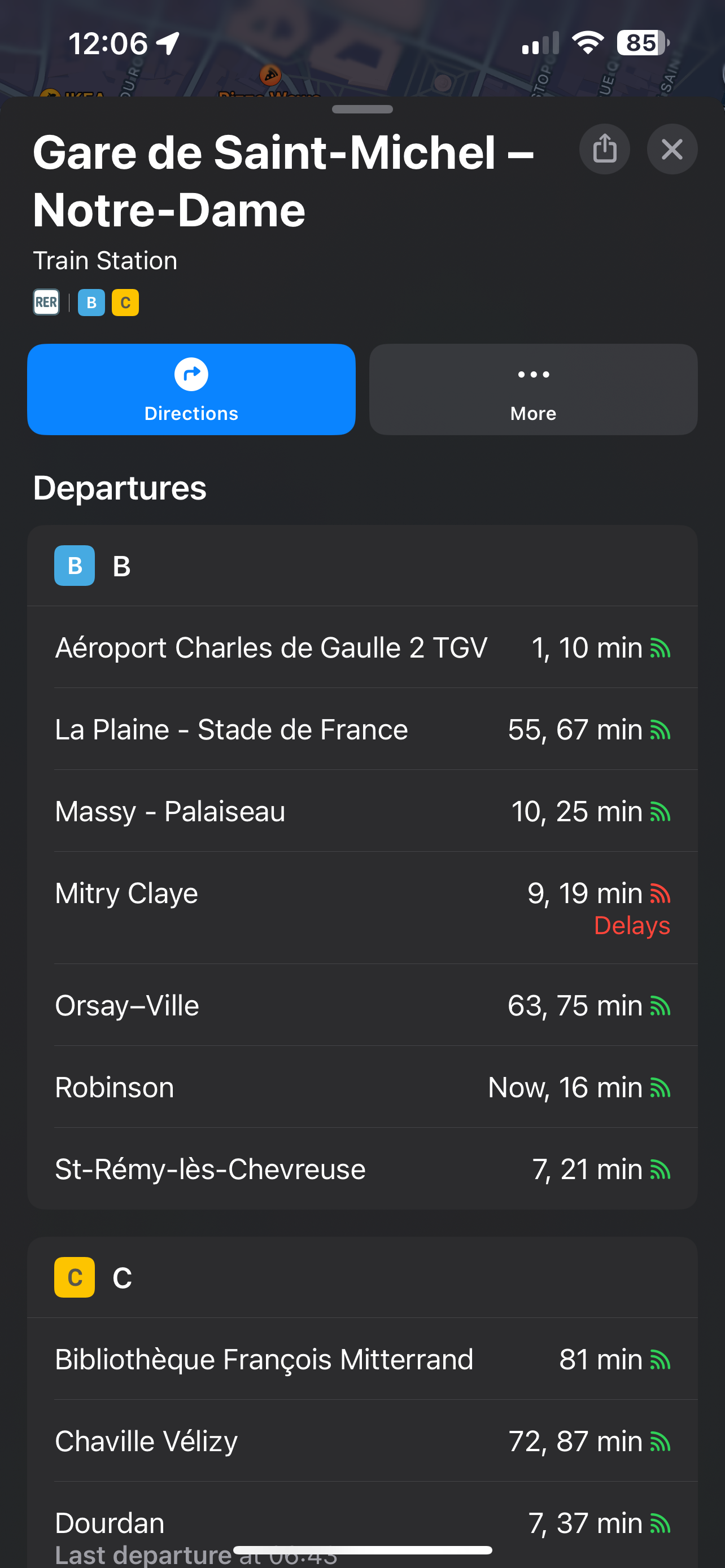The image size is (725, 1568).
Task: Select the St-Rémy-lès-Chevreuse departure row
Action: (210, 1170)
